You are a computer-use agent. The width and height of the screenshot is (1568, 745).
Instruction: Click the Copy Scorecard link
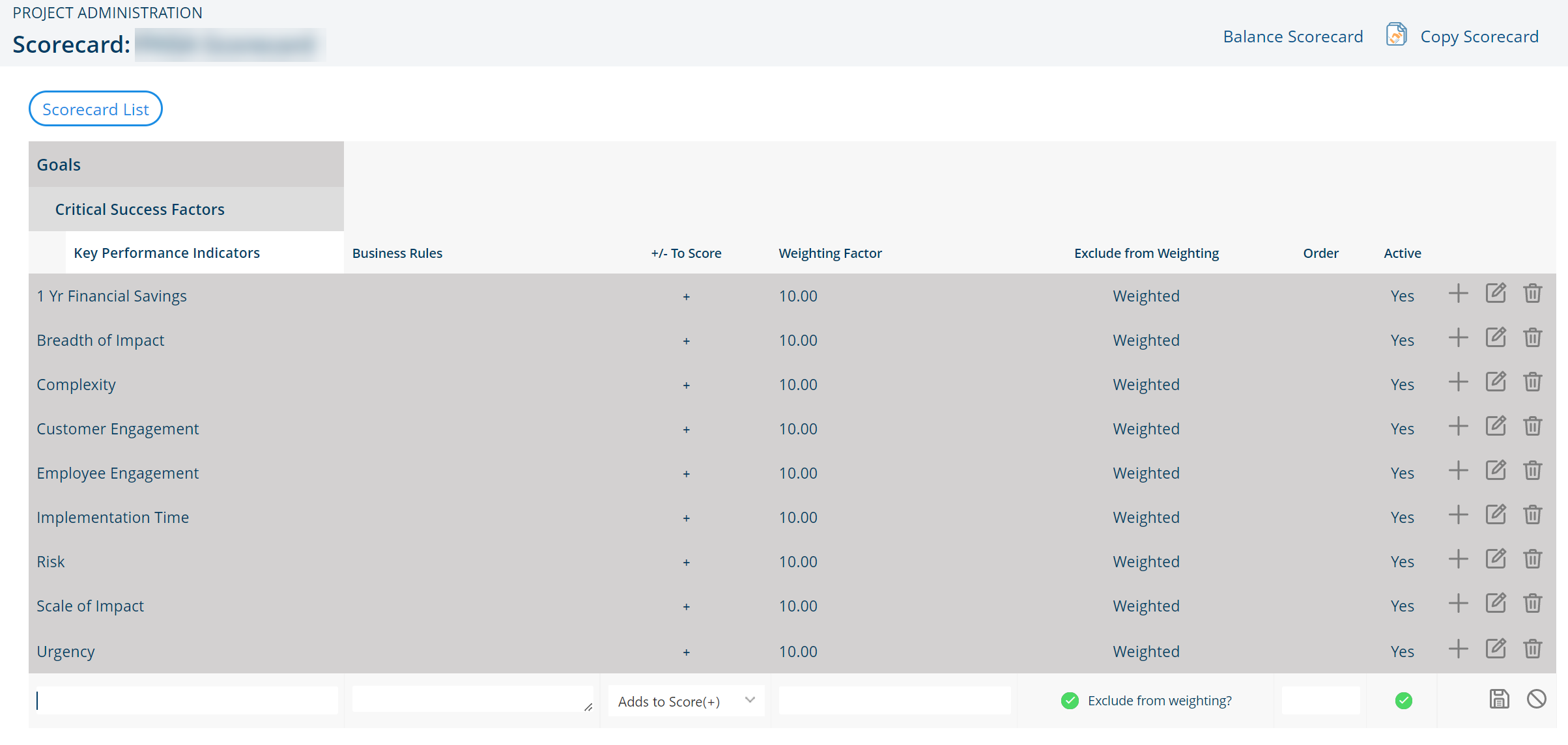click(x=1479, y=37)
